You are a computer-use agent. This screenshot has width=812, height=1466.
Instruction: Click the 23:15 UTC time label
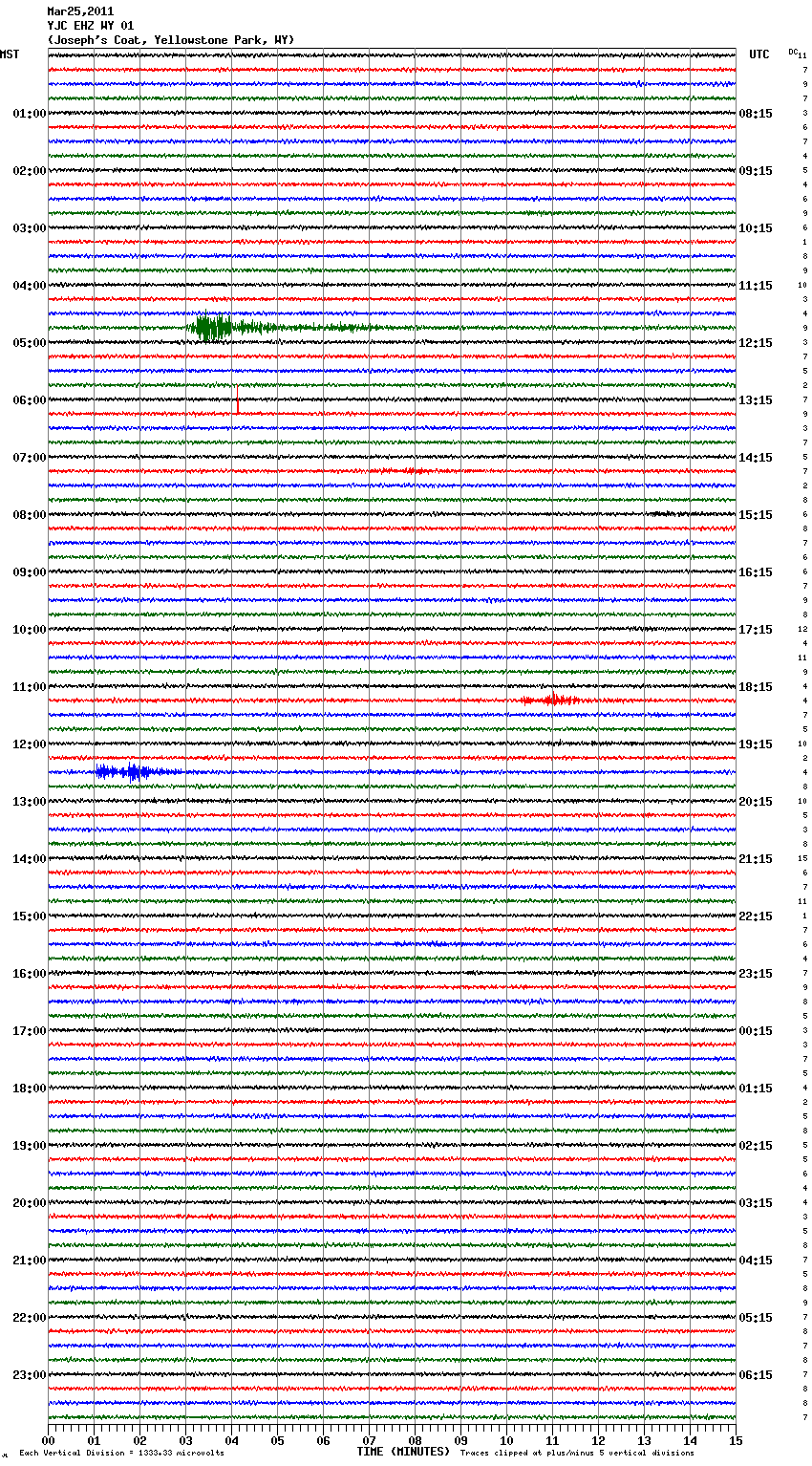click(x=756, y=974)
